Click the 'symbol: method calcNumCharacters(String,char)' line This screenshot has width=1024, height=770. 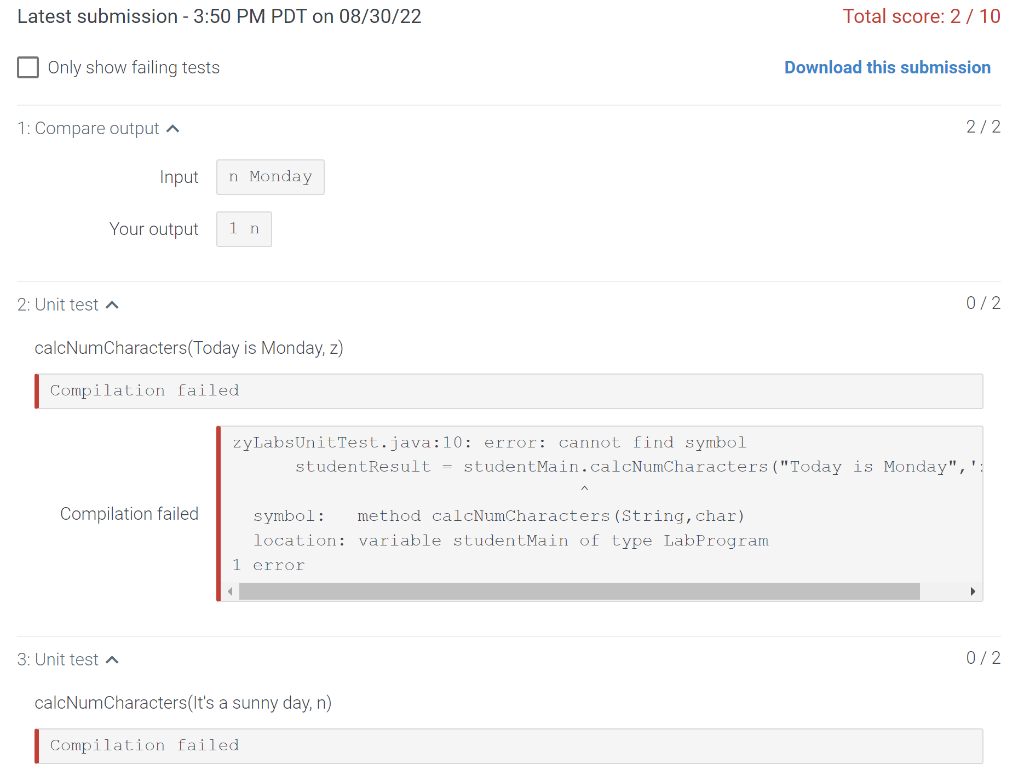pos(499,516)
